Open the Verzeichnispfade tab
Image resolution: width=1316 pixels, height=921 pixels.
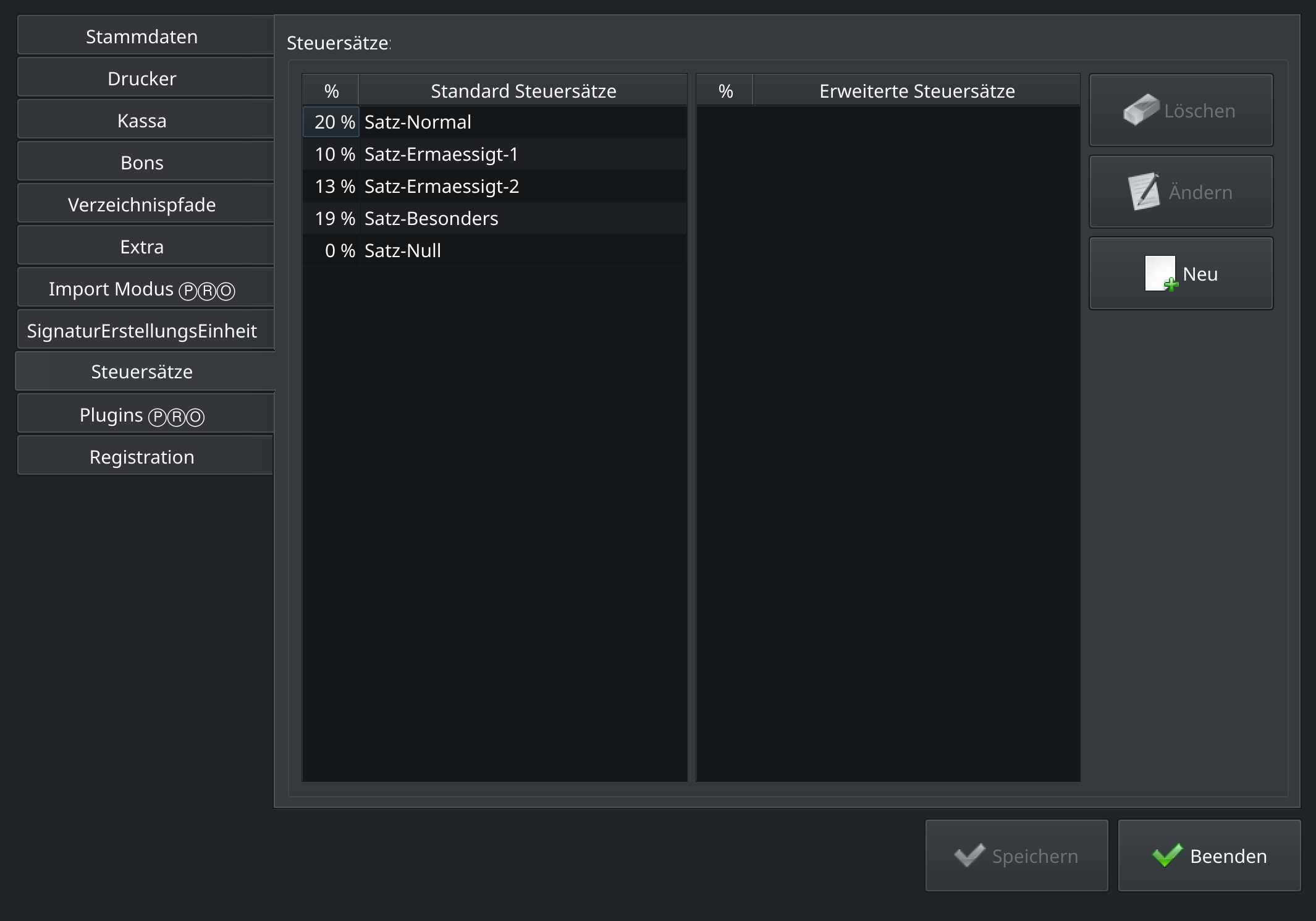145,205
